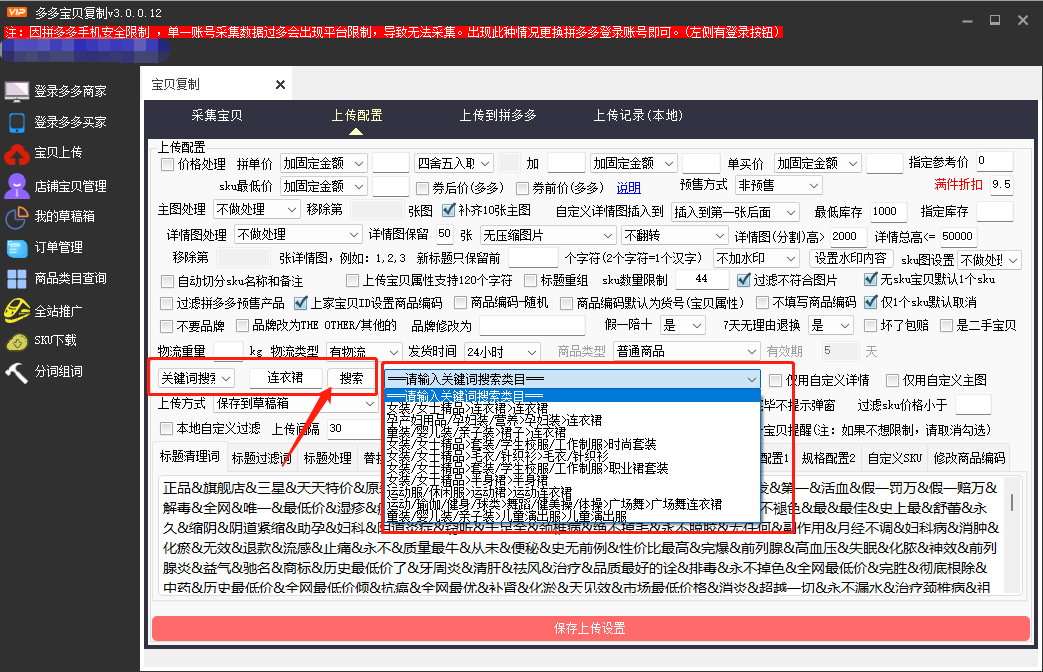Viewport: 1043px width, 672px height.
Task: Open the 预售方式 非预售 dropdown
Action: point(779,185)
